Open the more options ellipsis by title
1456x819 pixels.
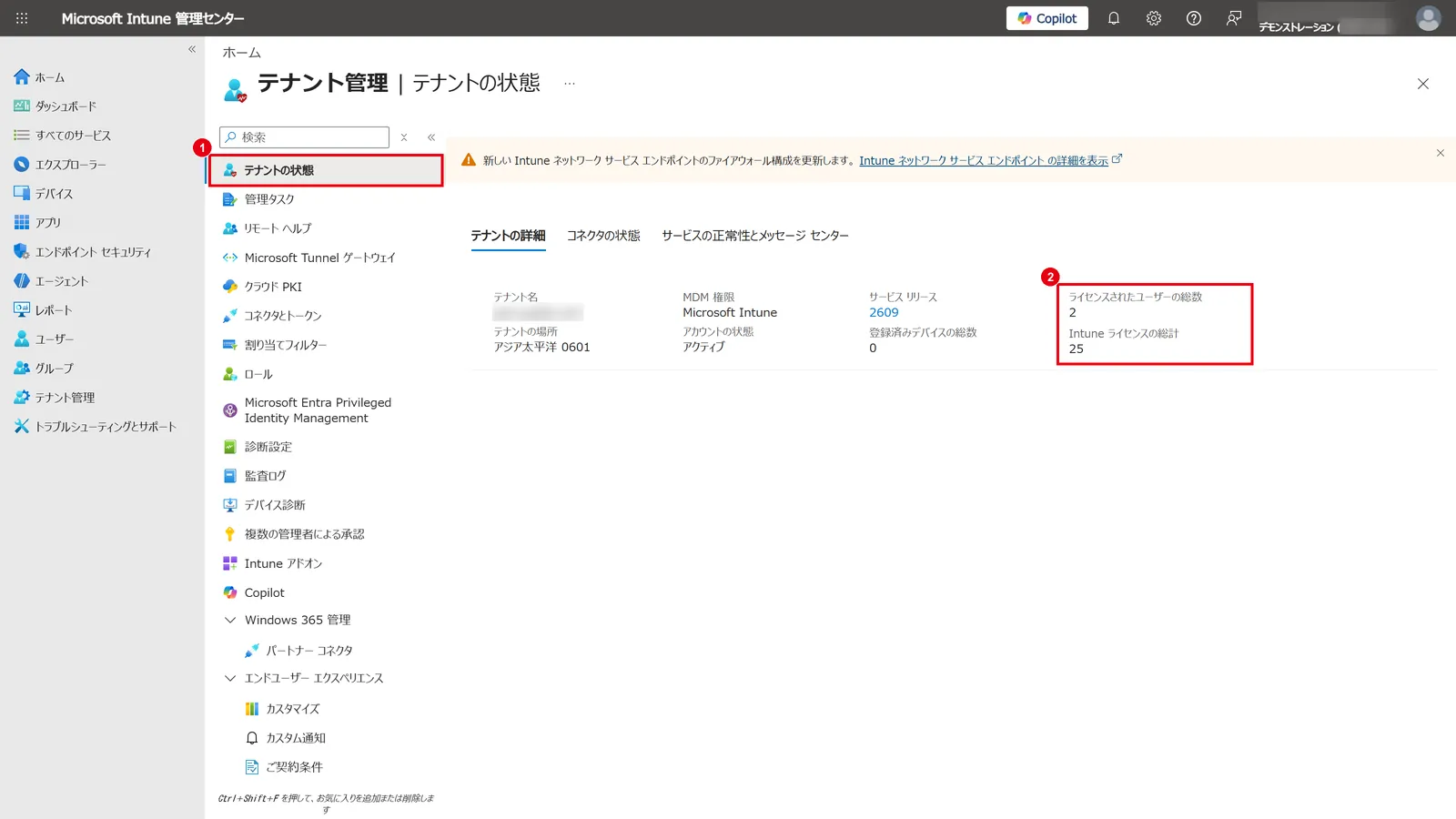pos(570,84)
